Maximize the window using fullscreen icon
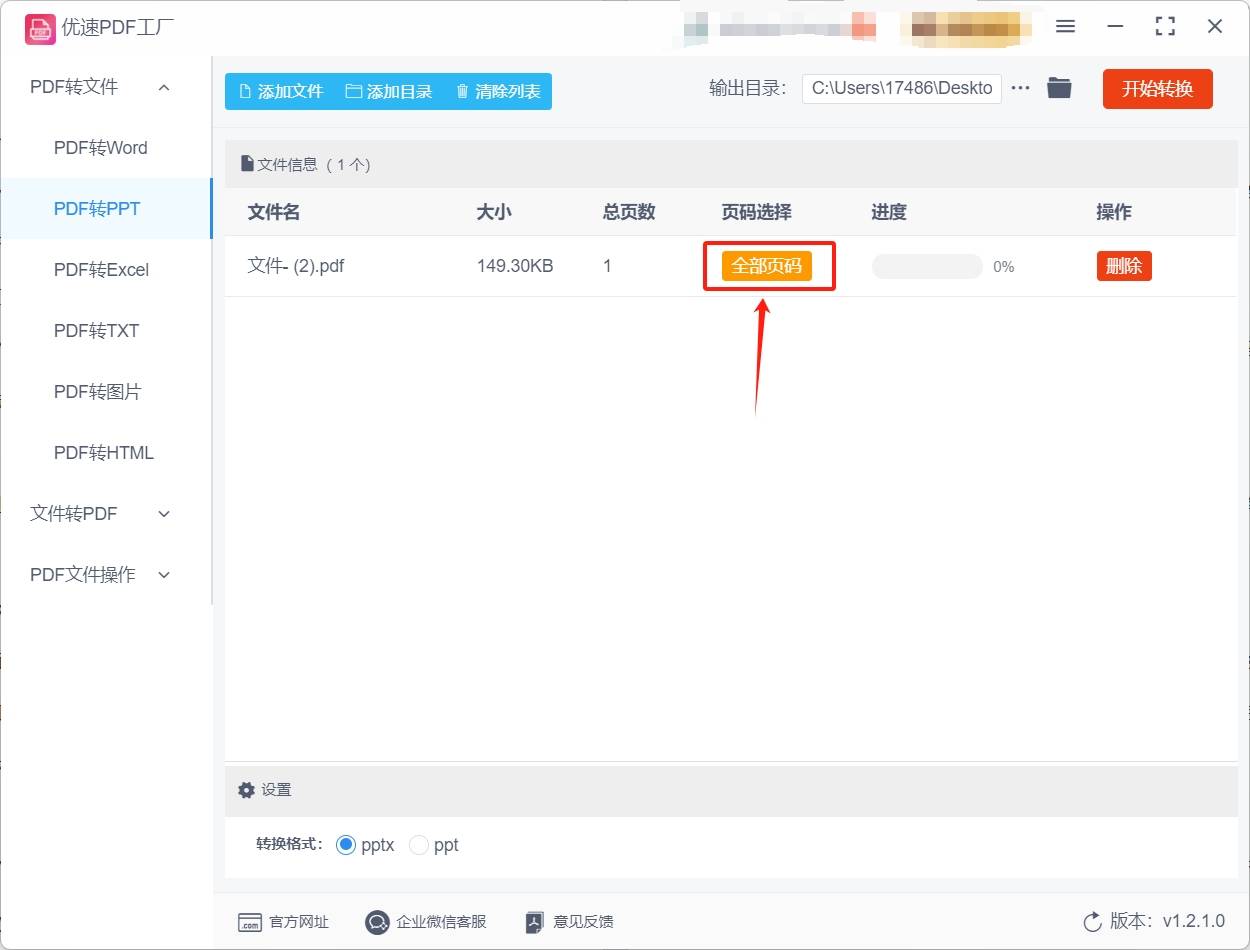This screenshot has height=950, width=1250. 1165,27
